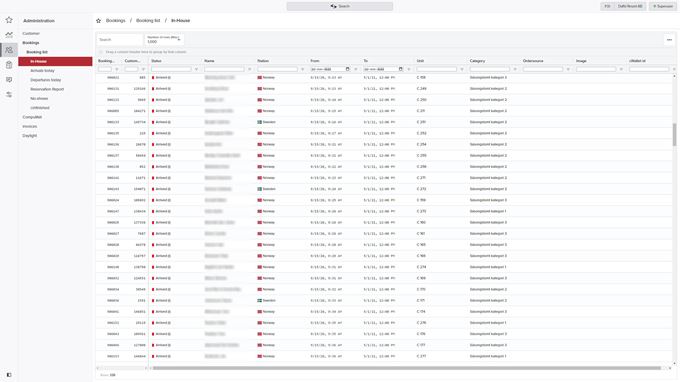Click the Supervisor user button
The height and width of the screenshot is (382, 680).
pos(663,6)
